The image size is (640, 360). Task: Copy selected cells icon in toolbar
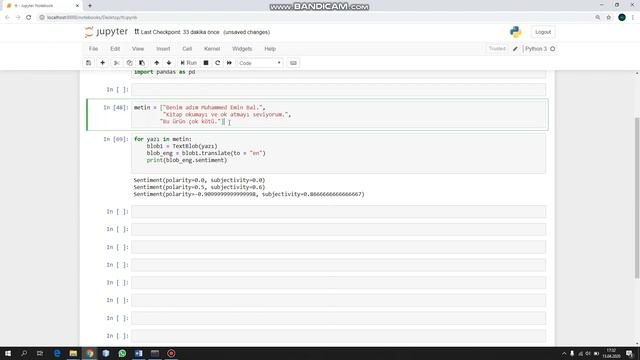pos(129,63)
